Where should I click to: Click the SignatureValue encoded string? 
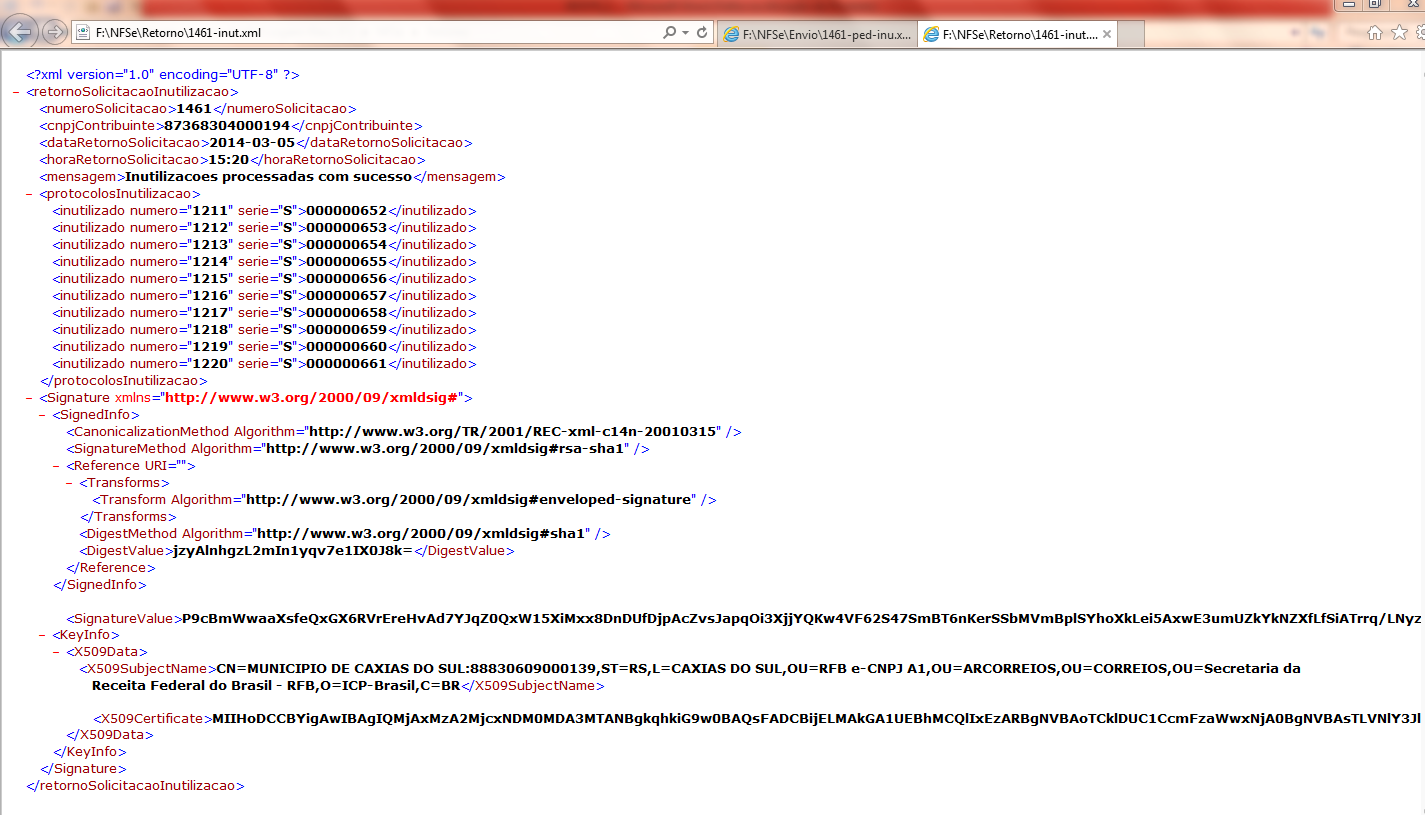(x=802, y=619)
